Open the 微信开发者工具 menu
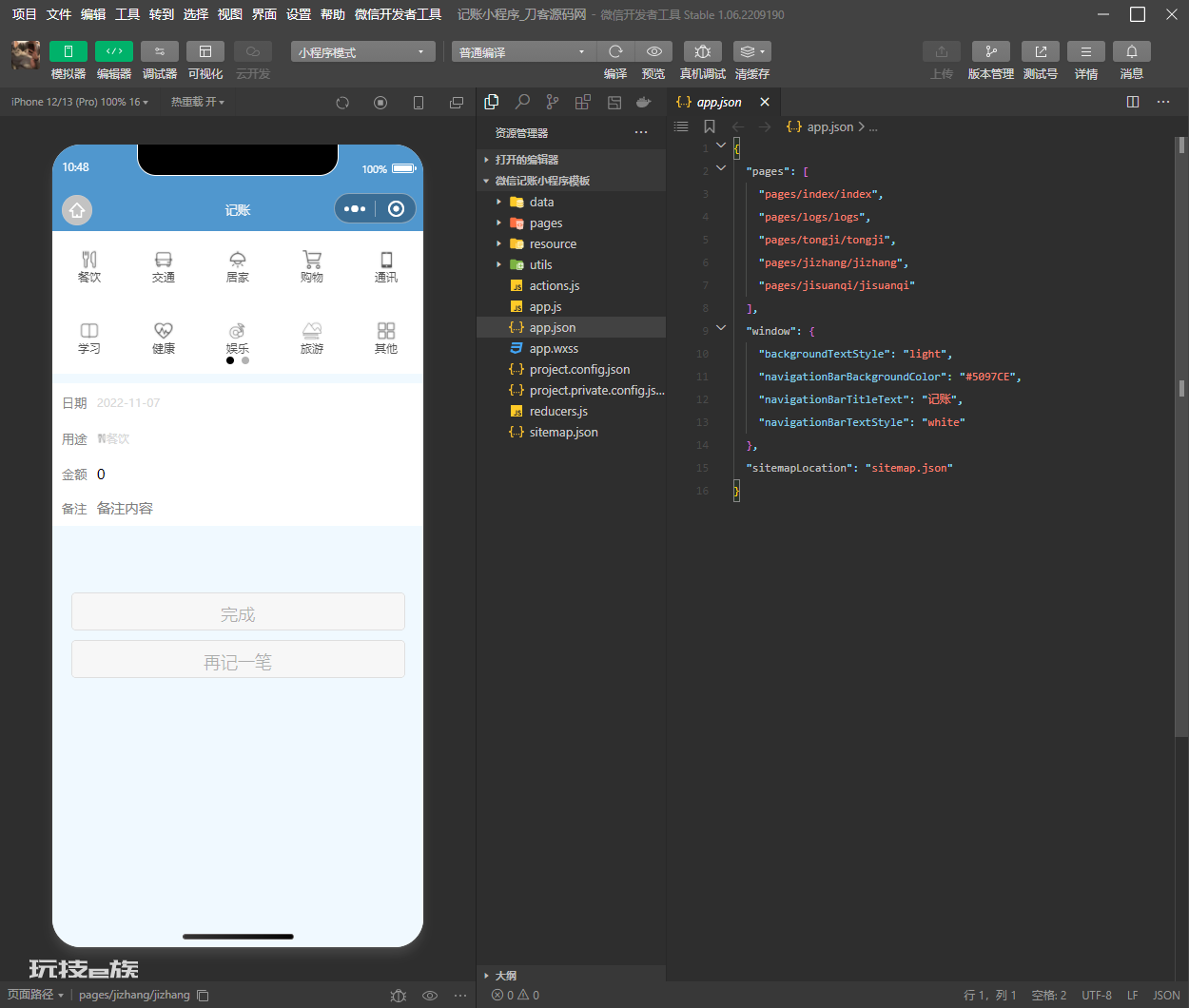 click(x=398, y=14)
